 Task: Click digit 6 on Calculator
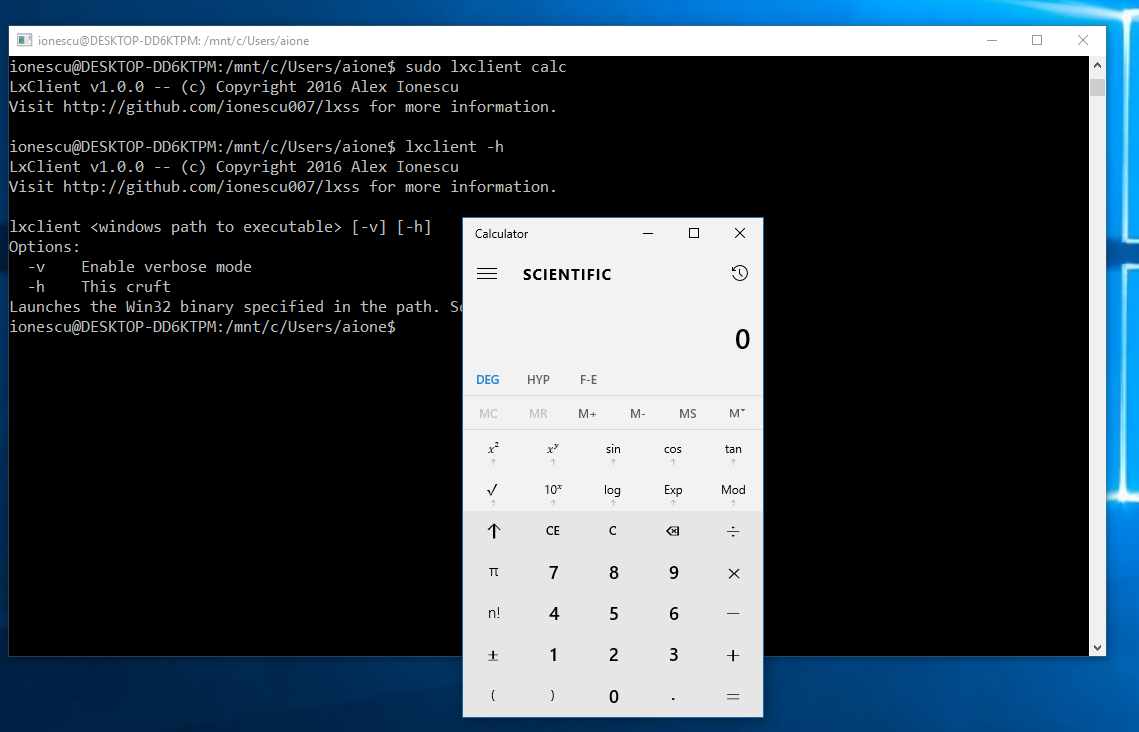673,614
